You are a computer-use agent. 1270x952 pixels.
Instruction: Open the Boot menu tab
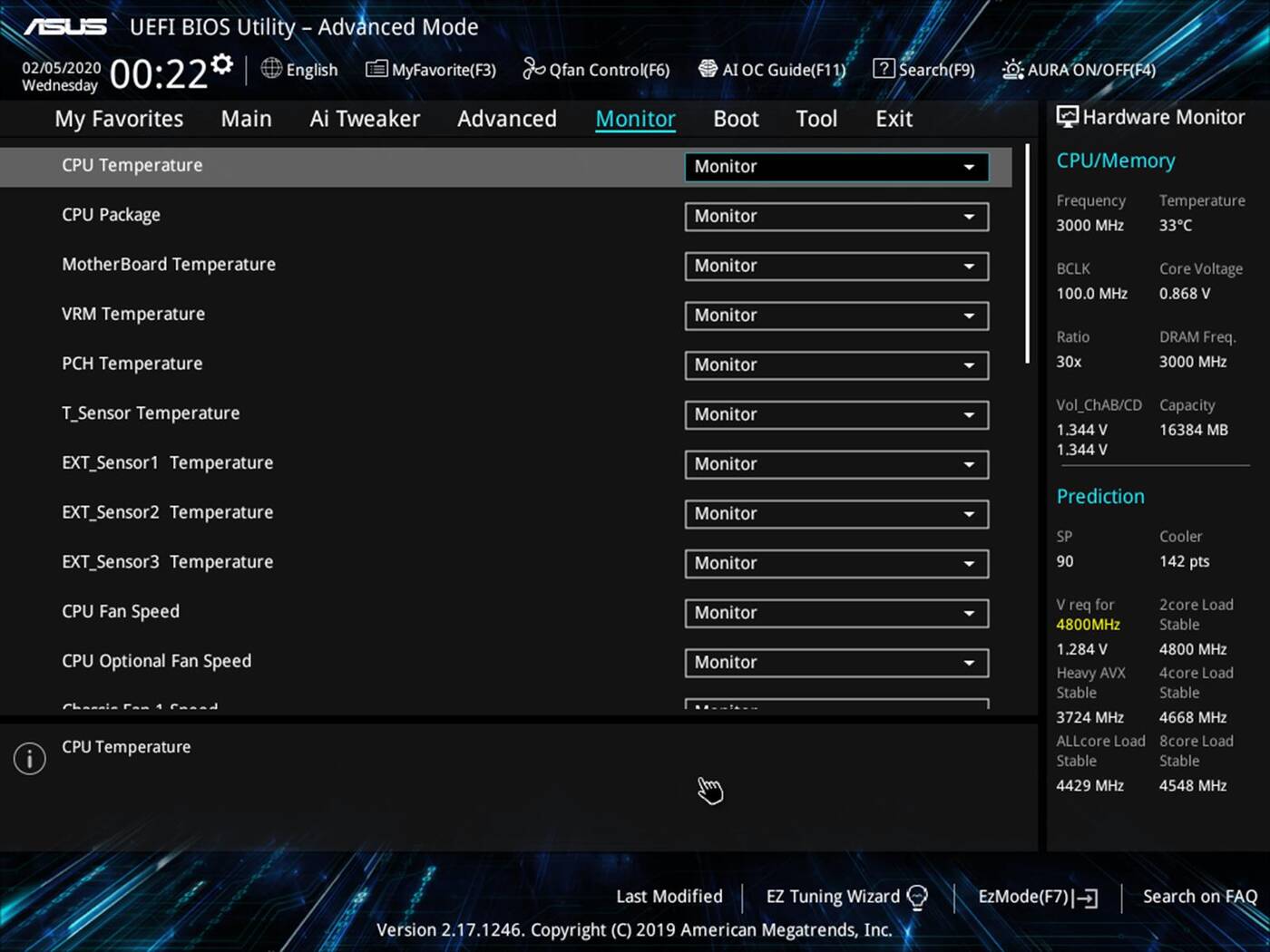[x=735, y=118]
